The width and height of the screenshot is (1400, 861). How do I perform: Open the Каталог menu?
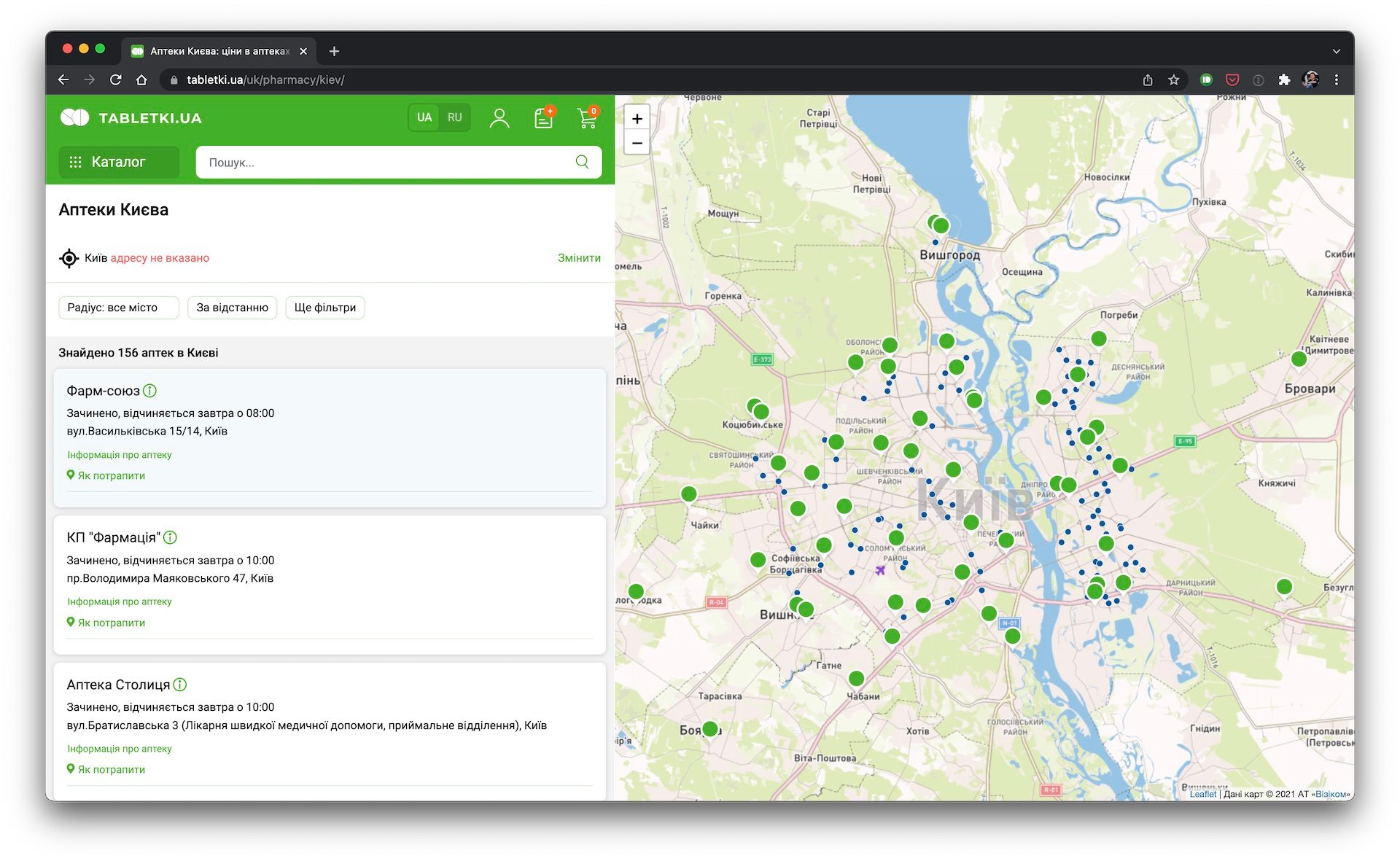click(x=119, y=162)
